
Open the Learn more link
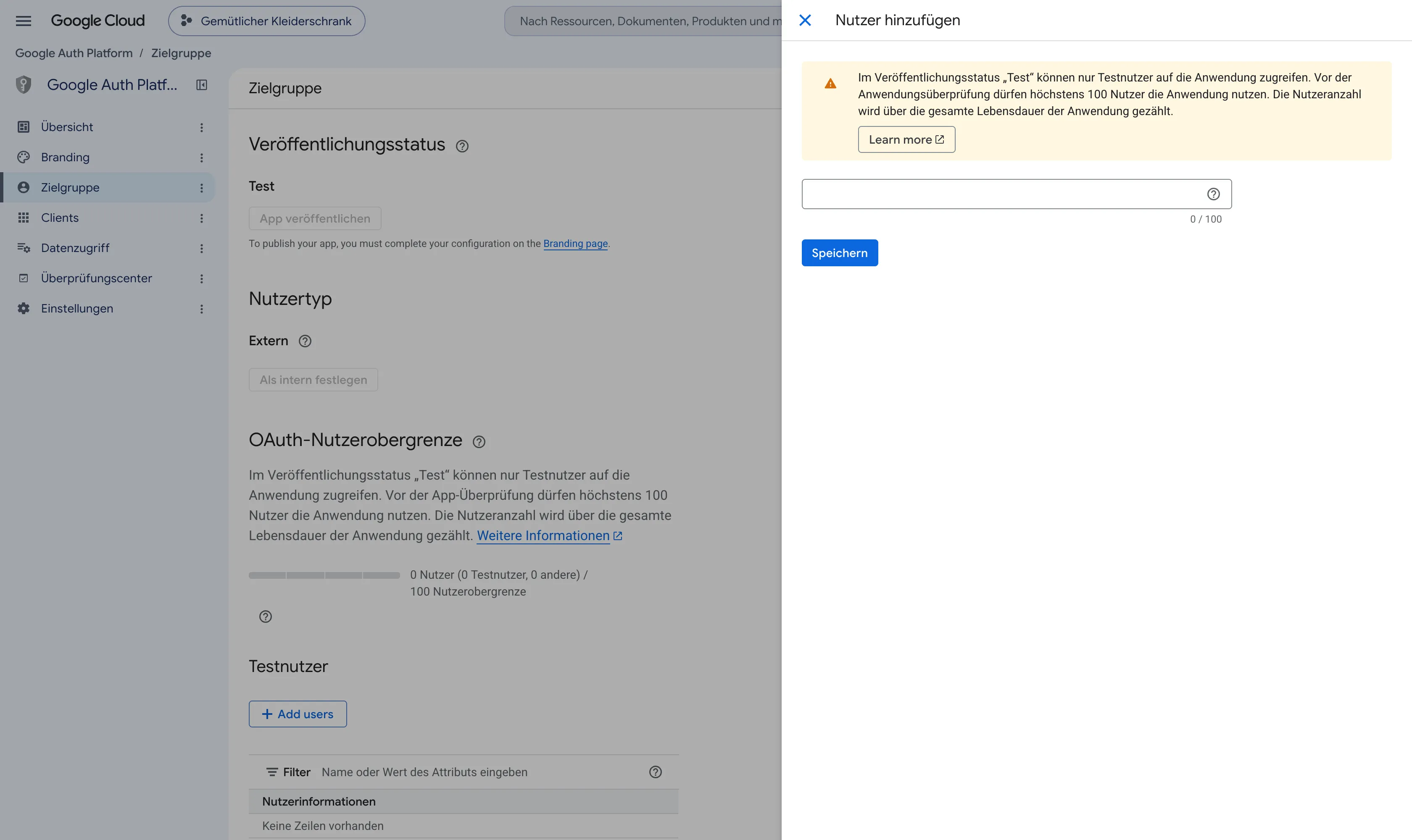906,140
